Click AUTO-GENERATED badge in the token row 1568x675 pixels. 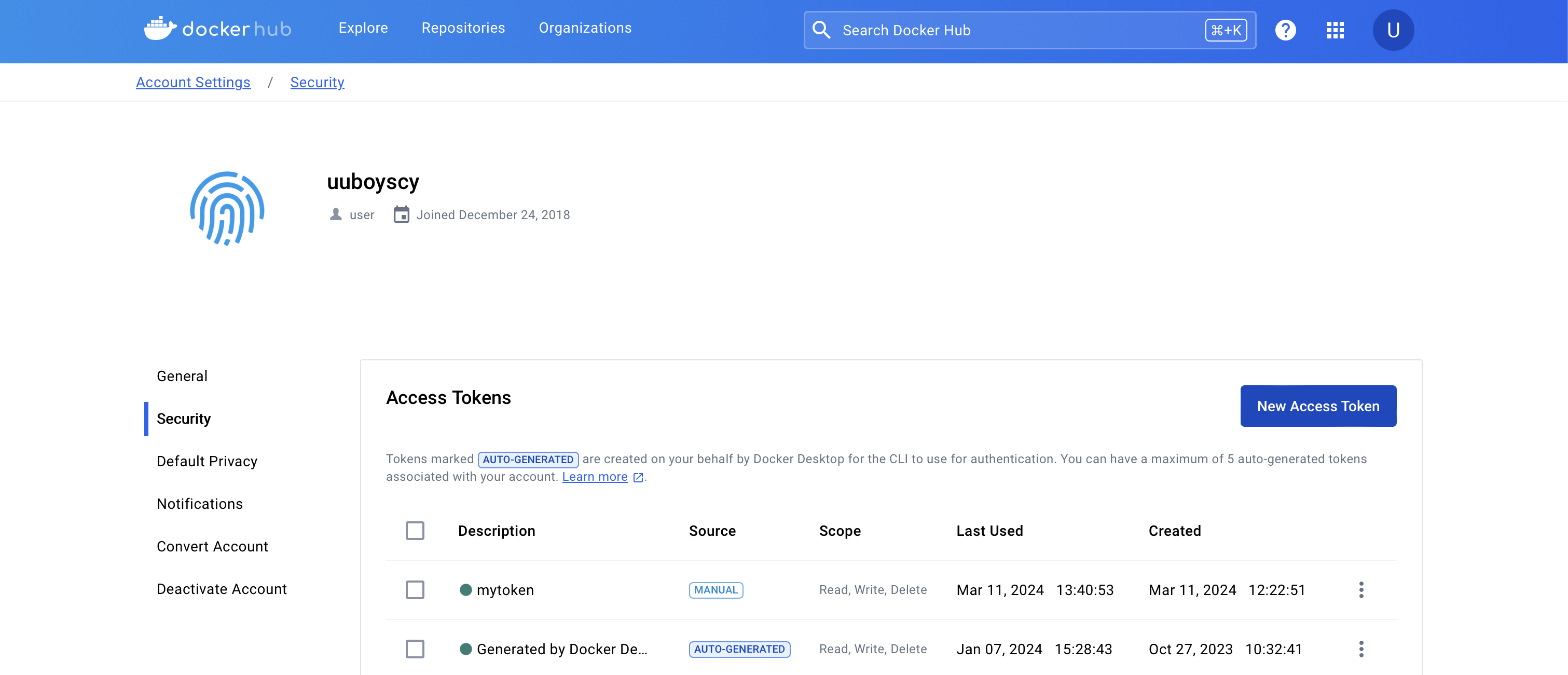tap(739, 649)
